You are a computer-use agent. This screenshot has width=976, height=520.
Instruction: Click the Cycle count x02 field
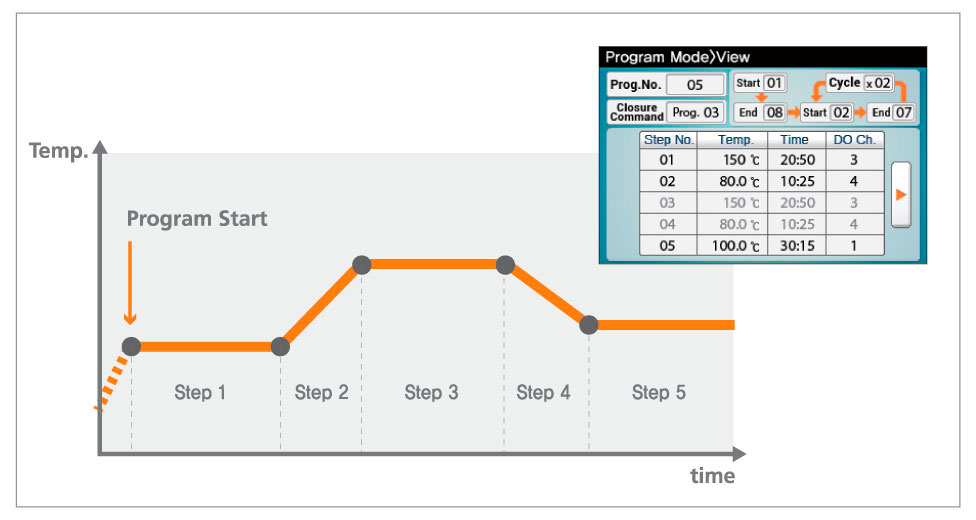[x=876, y=83]
